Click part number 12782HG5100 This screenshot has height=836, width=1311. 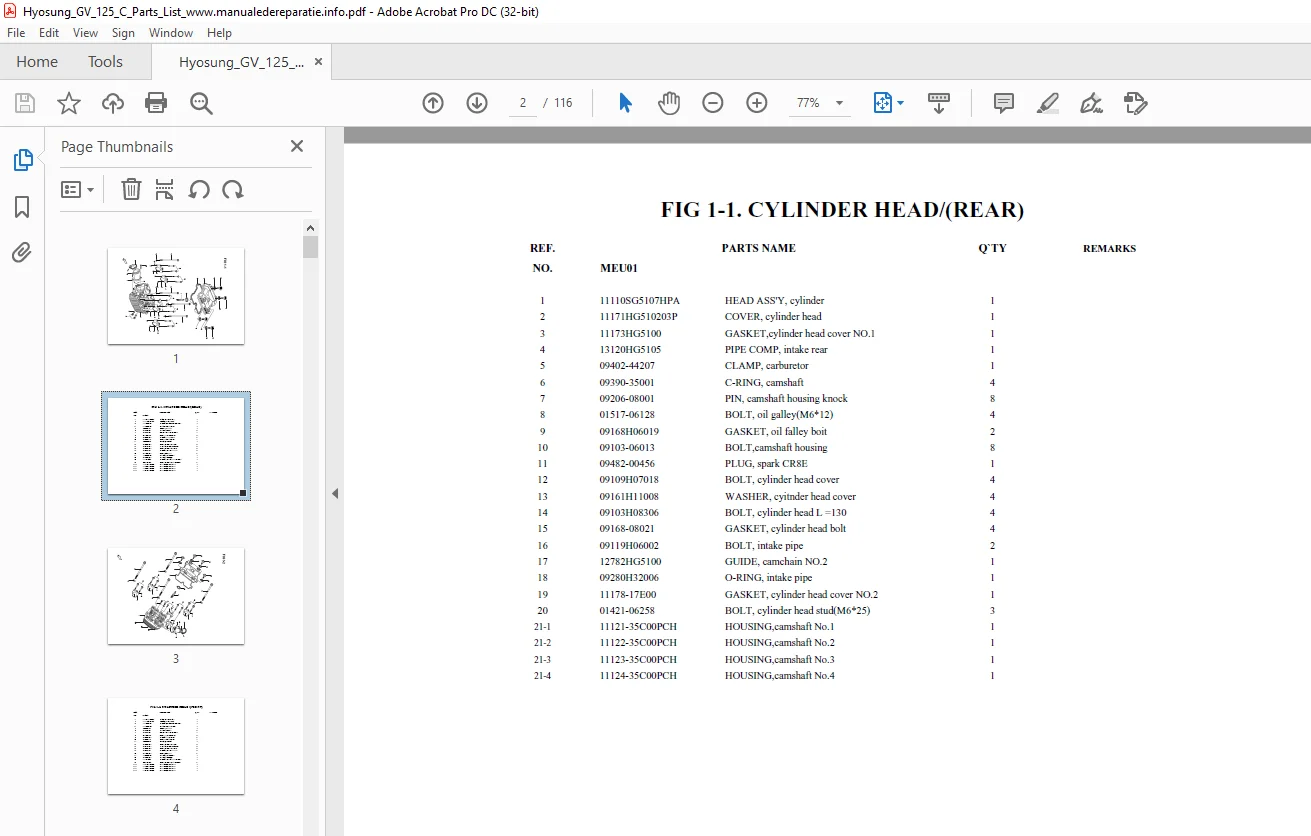pos(630,561)
